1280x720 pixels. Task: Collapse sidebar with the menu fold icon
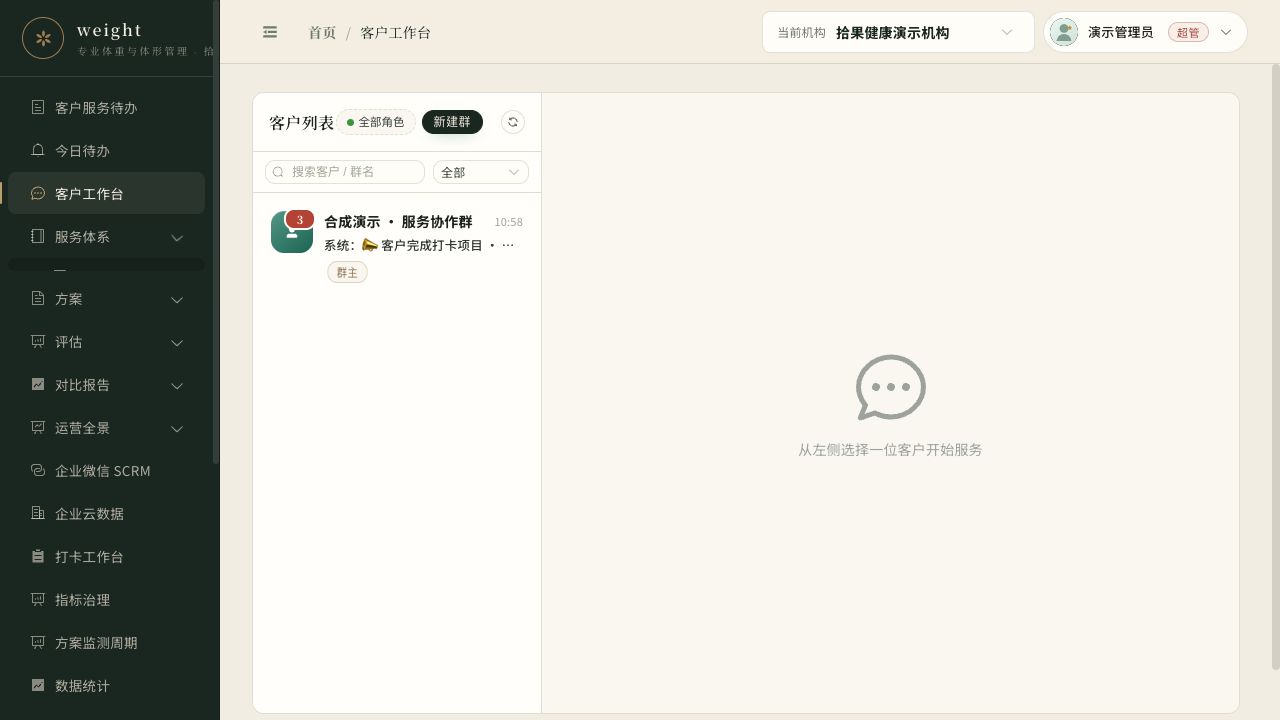point(270,32)
